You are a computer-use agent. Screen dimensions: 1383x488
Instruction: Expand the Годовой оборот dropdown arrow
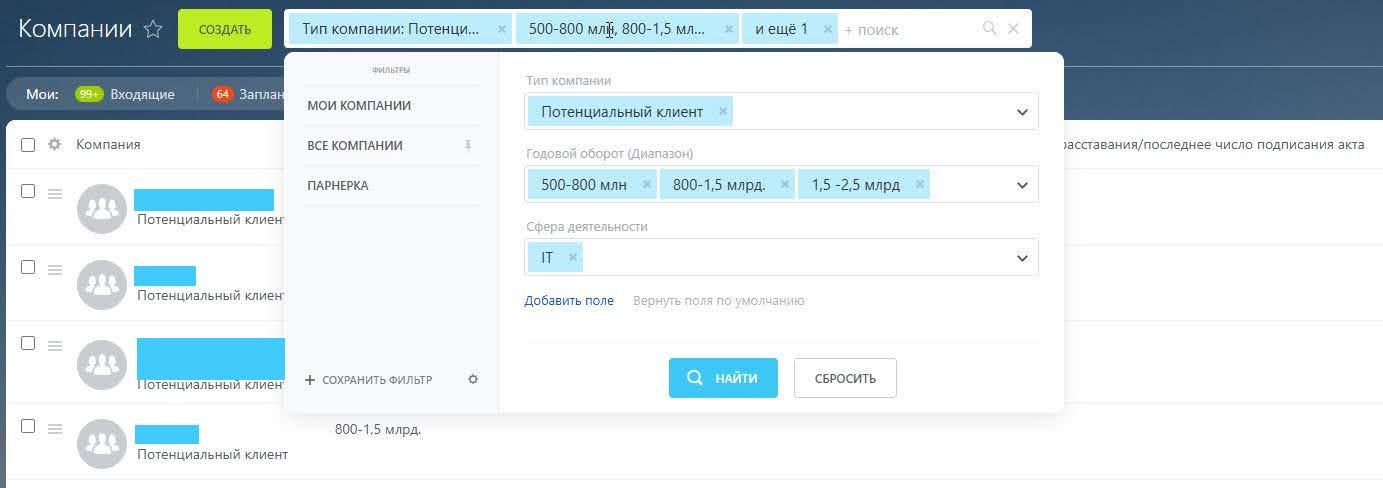coord(1022,185)
